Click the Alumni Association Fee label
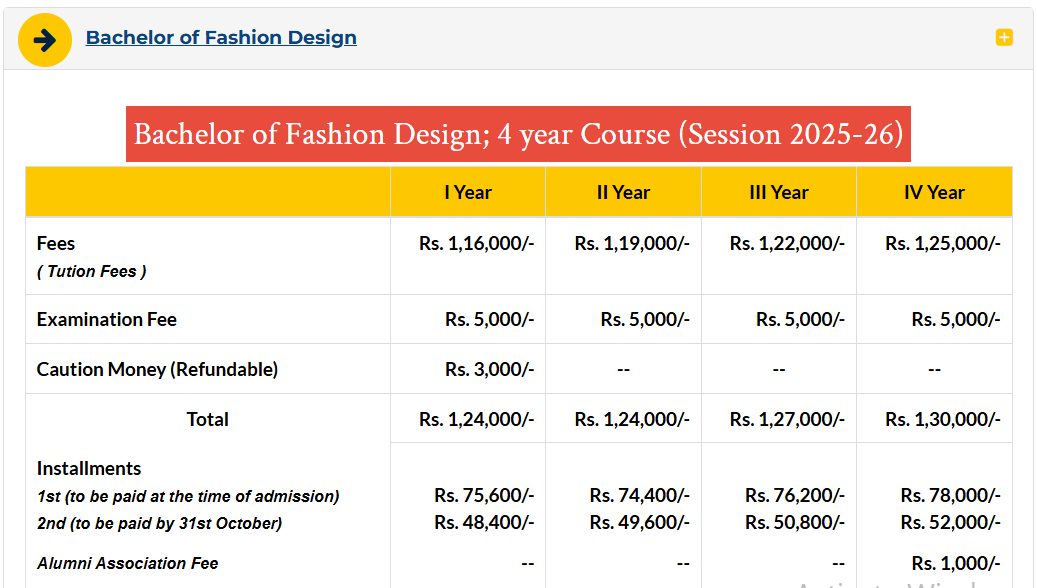 tap(127, 562)
